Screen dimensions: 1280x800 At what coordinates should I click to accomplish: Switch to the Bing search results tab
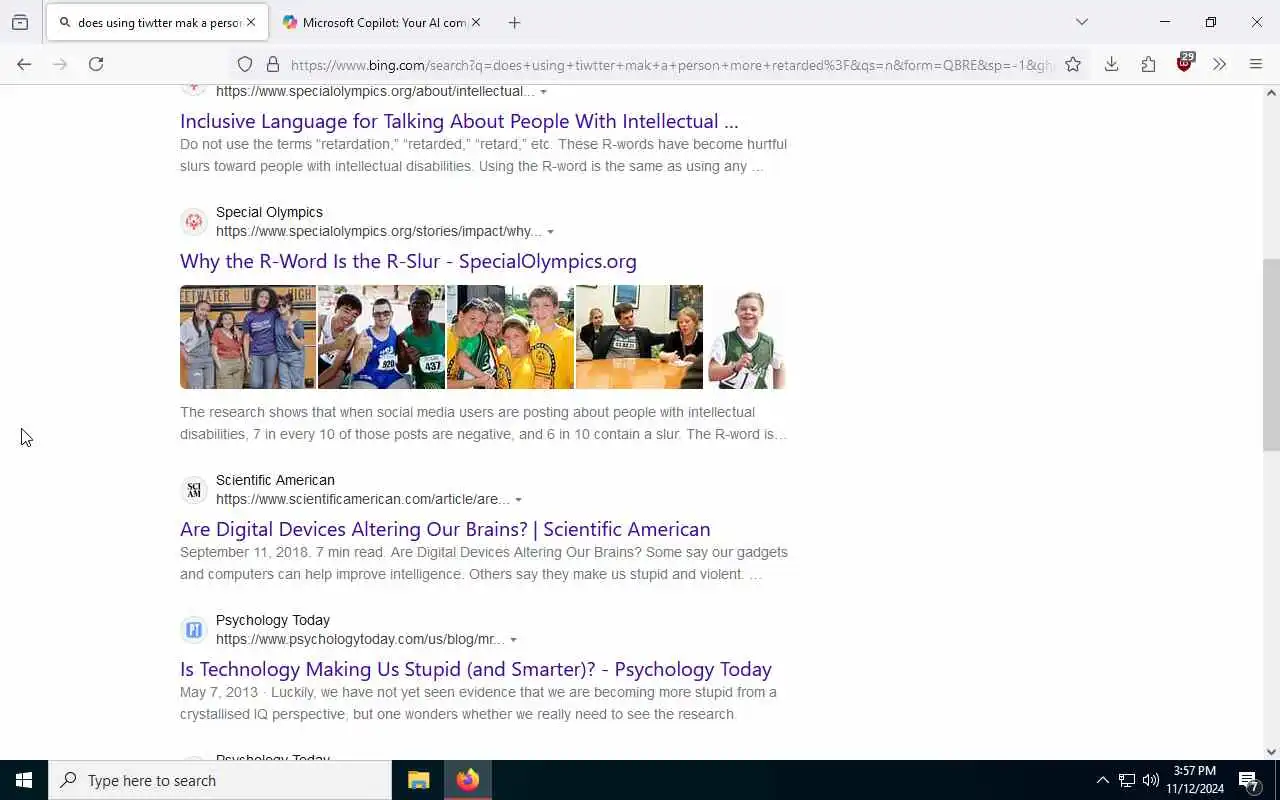click(x=158, y=22)
